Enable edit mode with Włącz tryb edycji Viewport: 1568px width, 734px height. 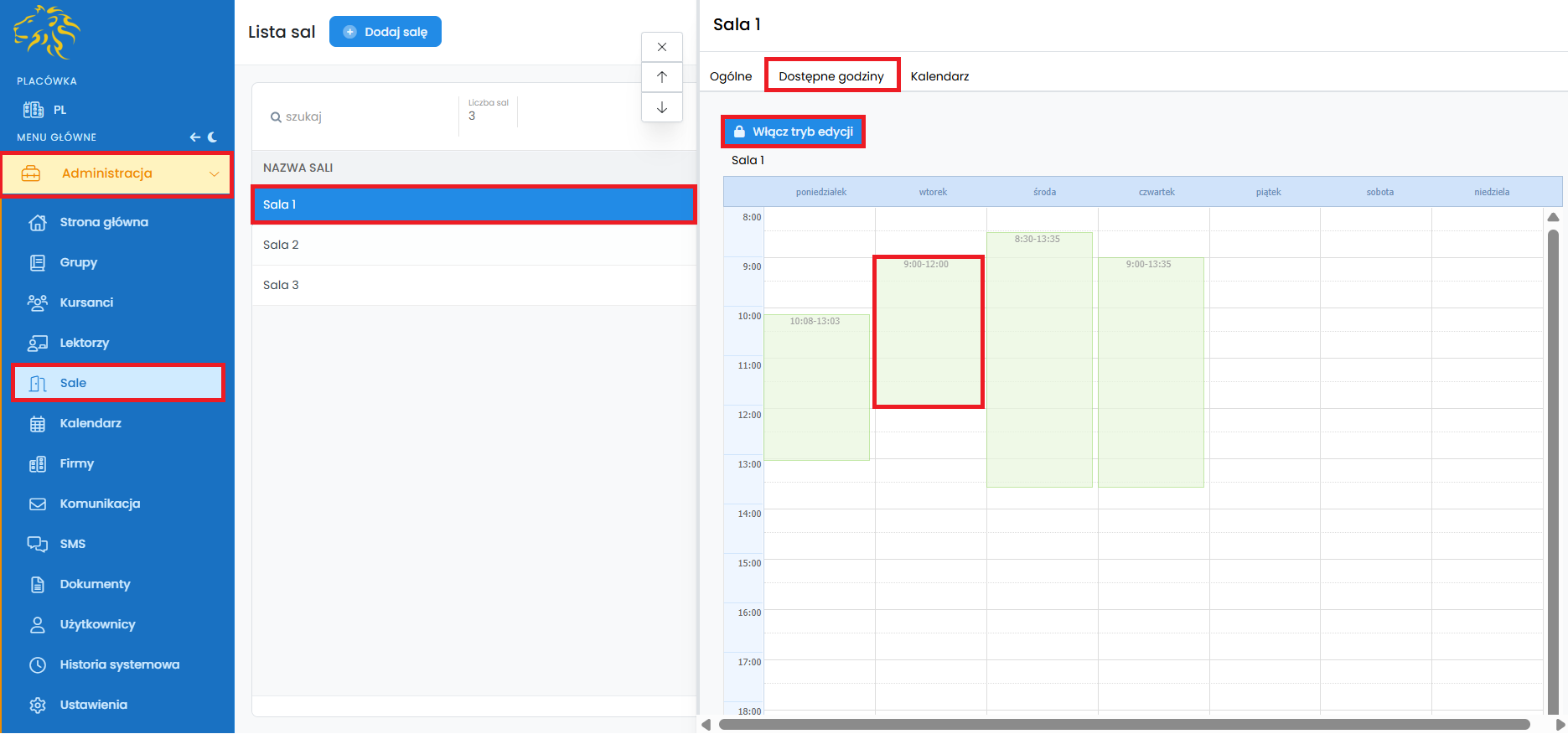point(793,132)
